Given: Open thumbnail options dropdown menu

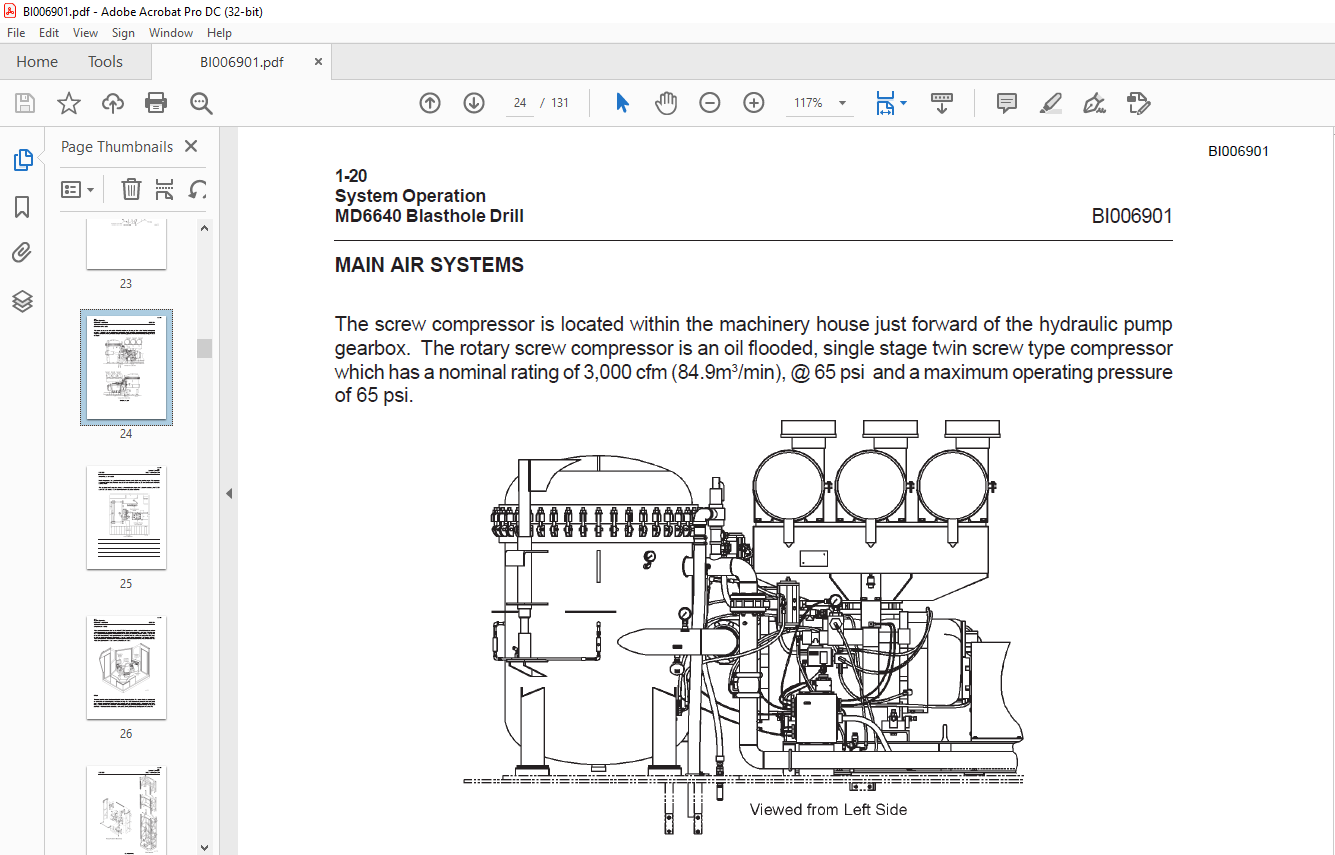Looking at the screenshot, I should point(78,189).
